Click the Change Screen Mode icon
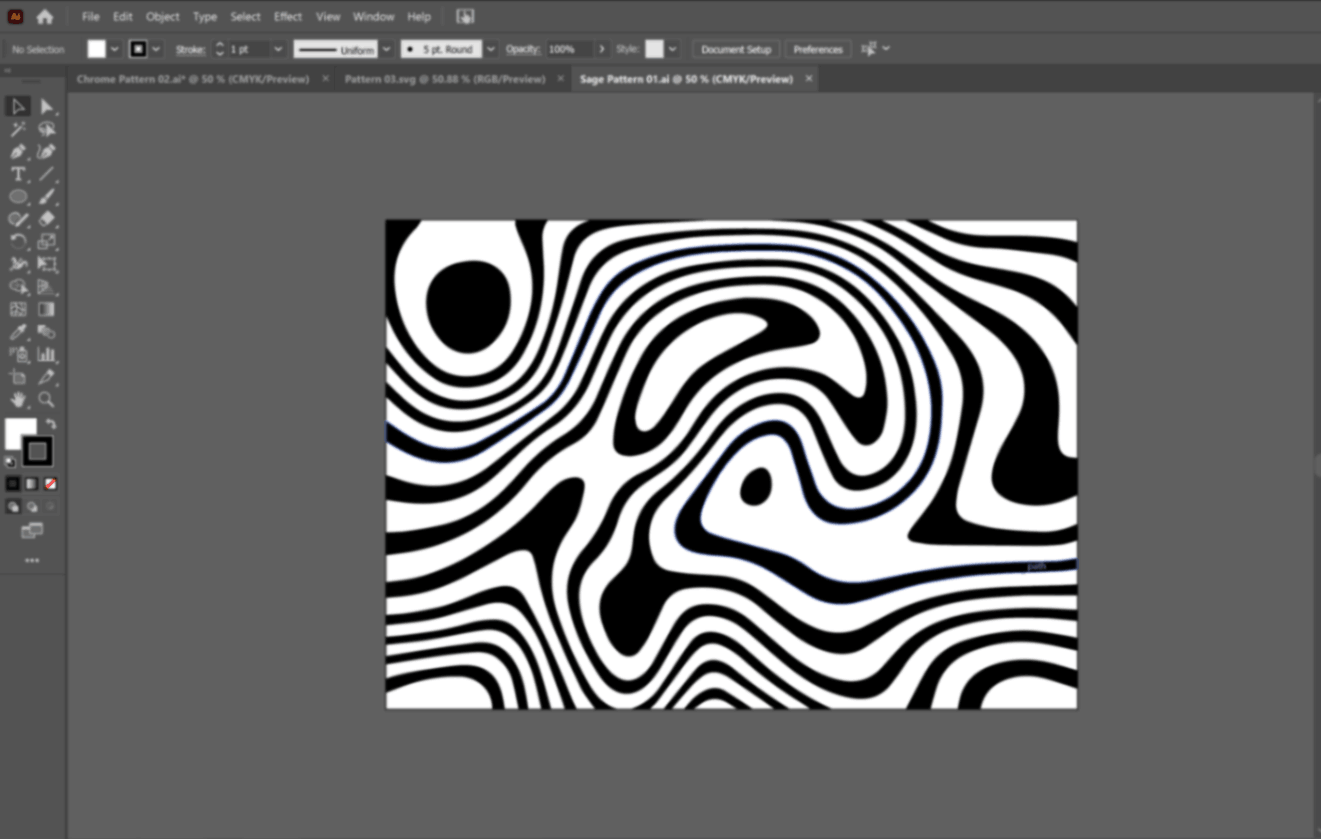This screenshot has height=839, width=1321. click(x=32, y=531)
